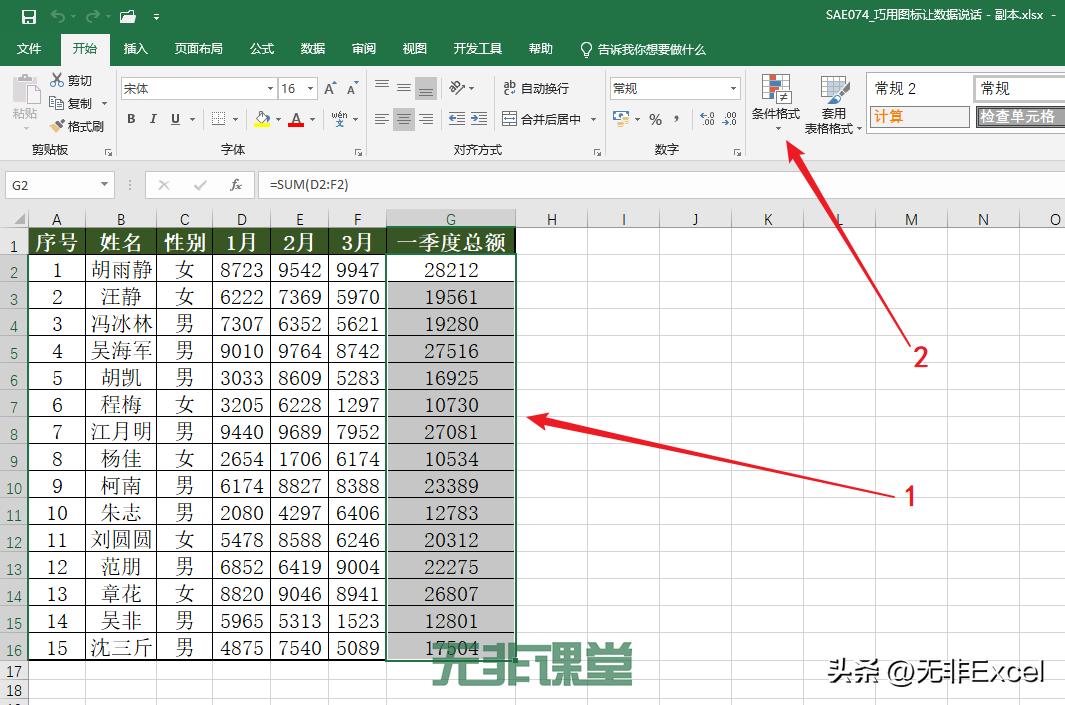Click the Percent Style icon
This screenshot has height=705, width=1065.
[x=655, y=119]
